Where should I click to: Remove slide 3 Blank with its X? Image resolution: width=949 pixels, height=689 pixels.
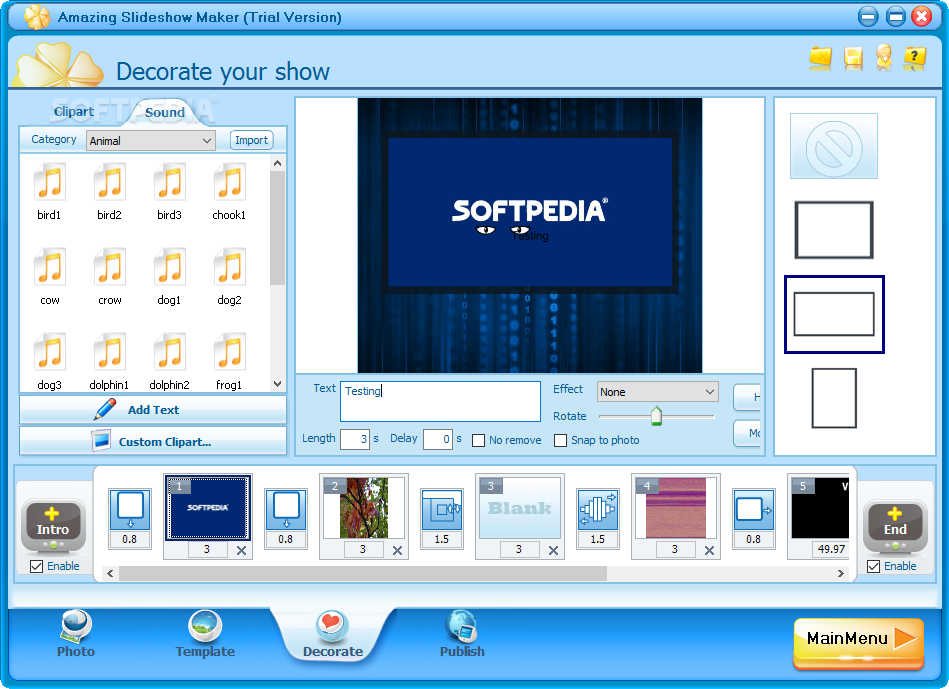[x=553, y=550]
